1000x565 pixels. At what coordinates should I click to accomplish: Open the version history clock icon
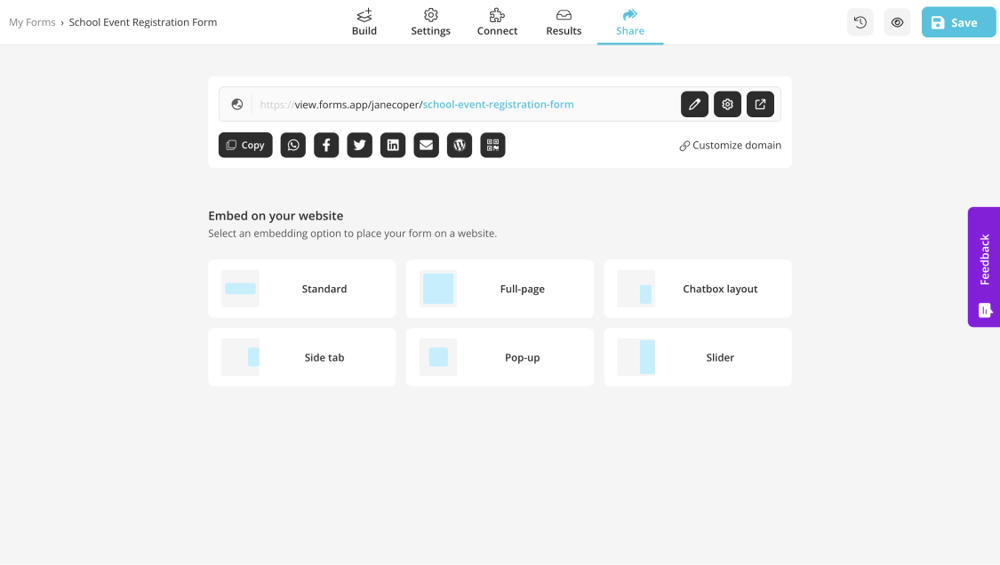[x=860, y=22]
